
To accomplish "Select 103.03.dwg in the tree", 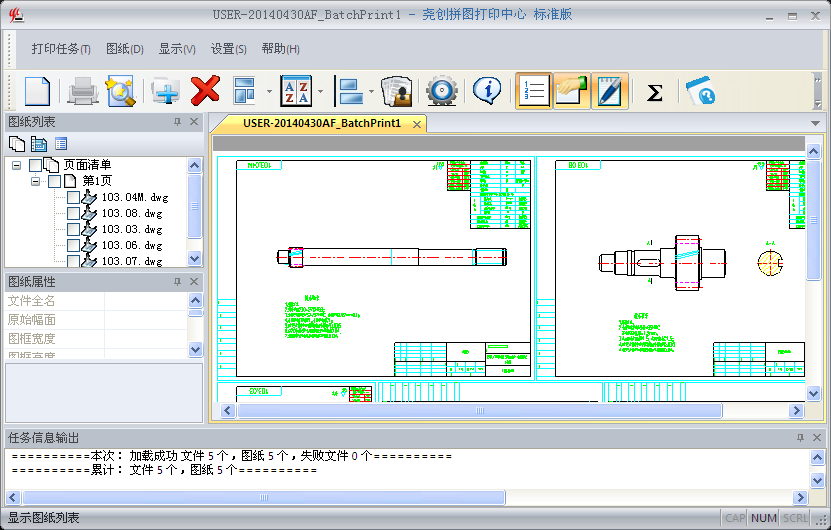I will coord(132,229).
